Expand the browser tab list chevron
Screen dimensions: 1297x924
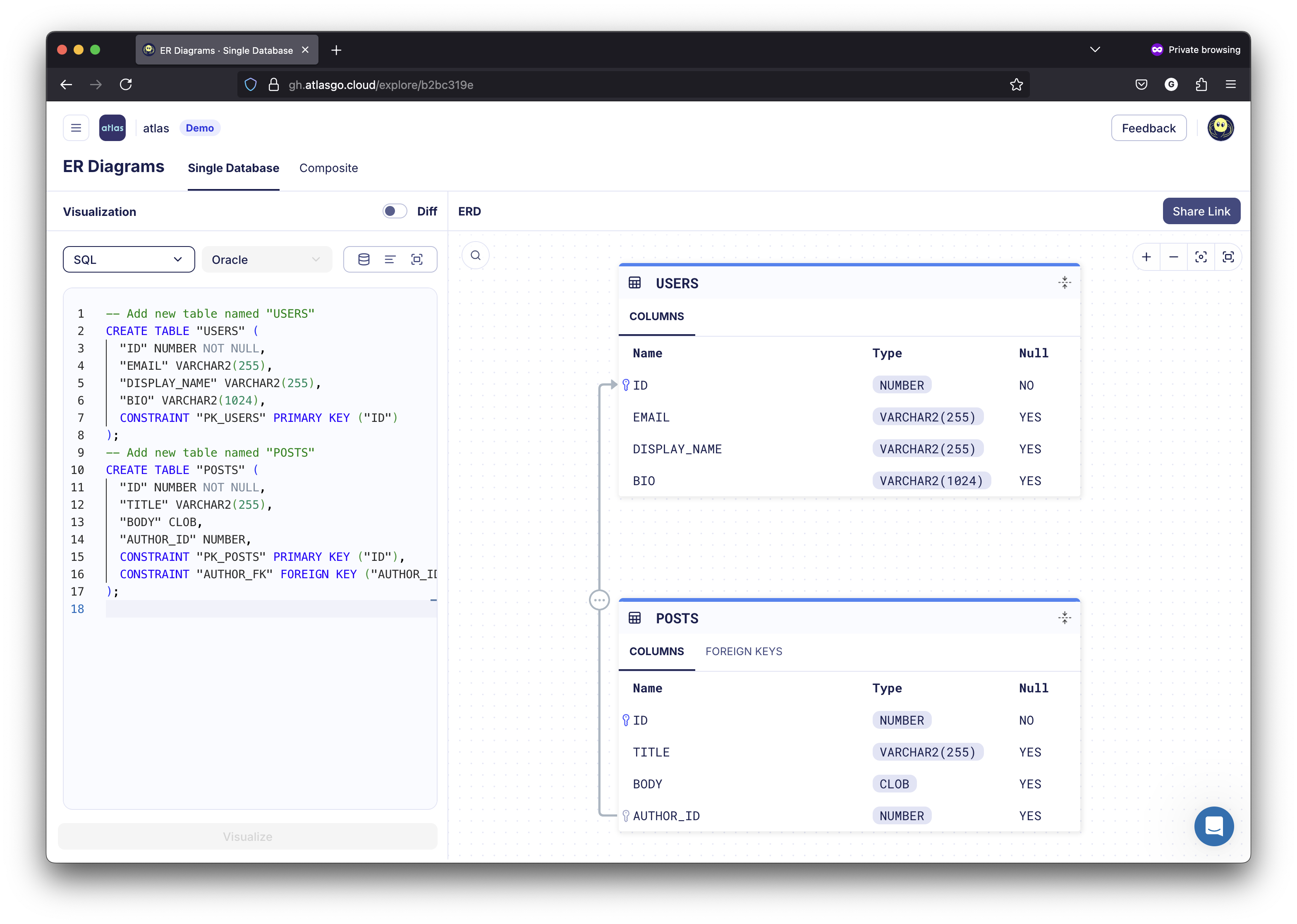tap(1094, 50)
